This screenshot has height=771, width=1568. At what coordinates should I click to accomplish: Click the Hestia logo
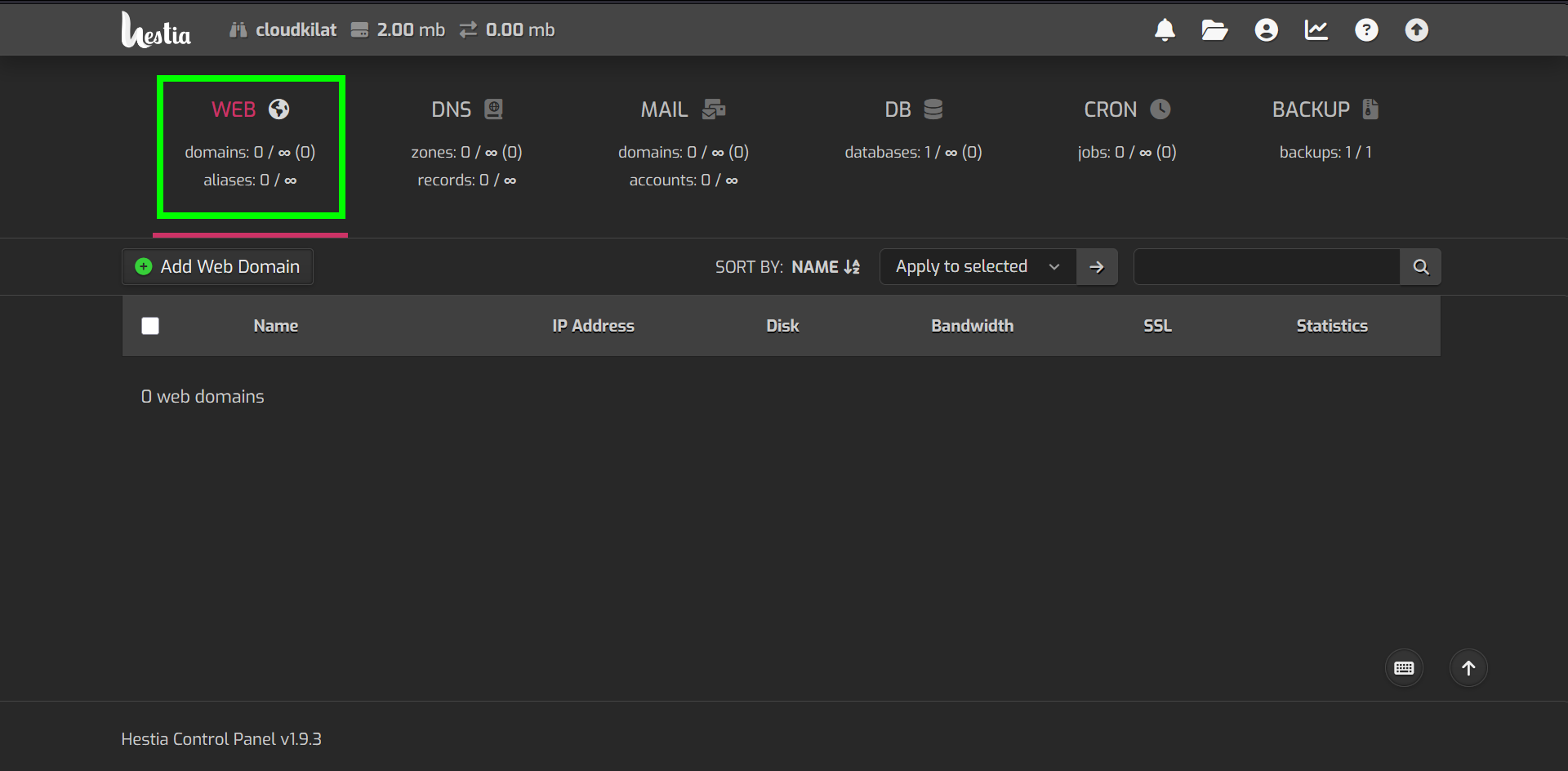pos(155,29)
